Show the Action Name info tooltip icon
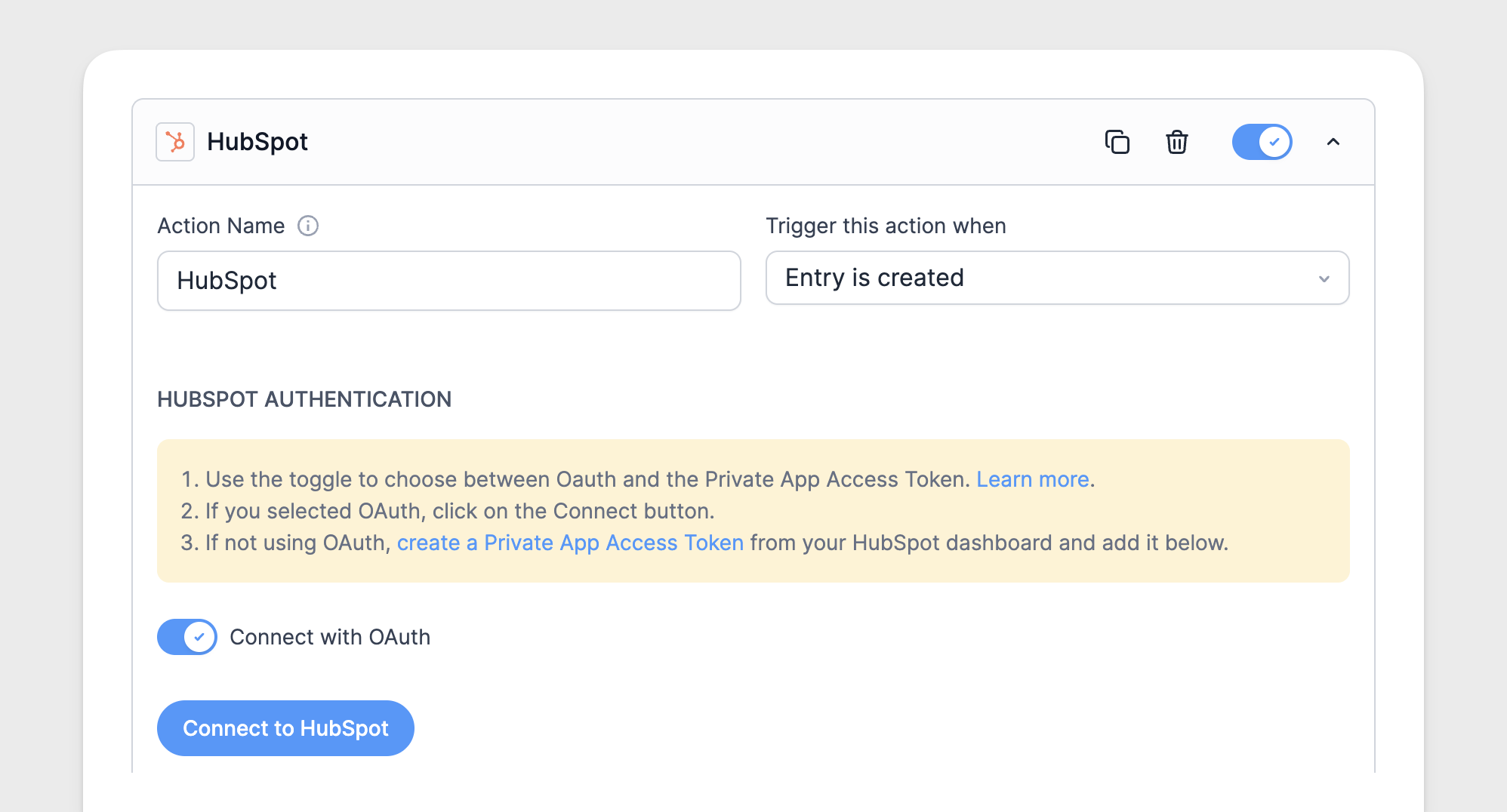 (x=308, y=226)
